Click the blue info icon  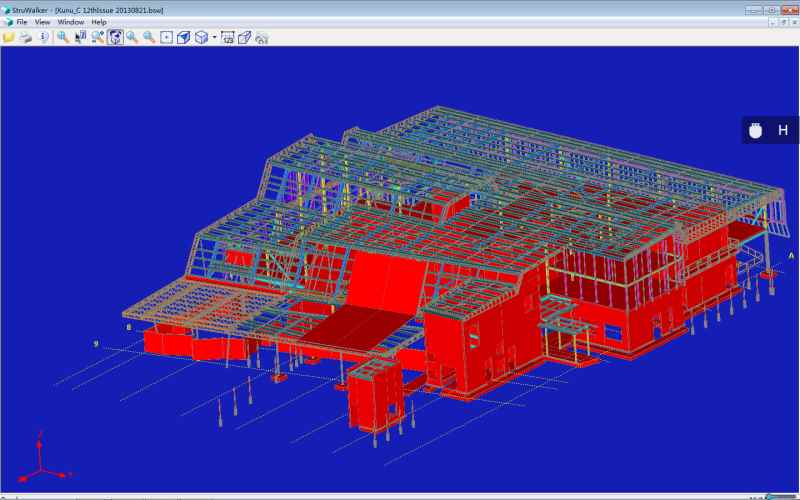point(43,37)
